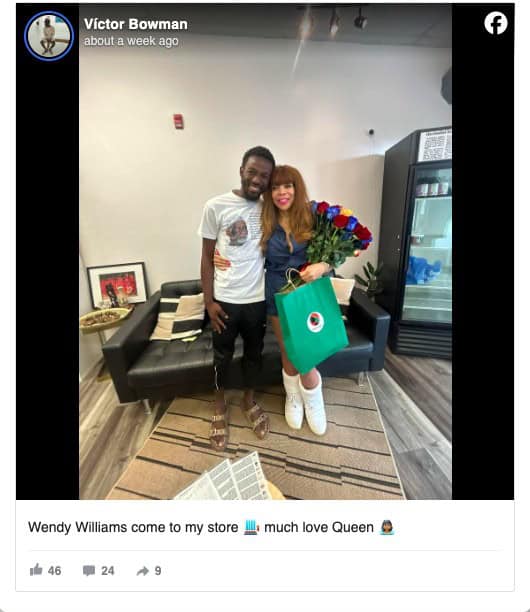Click the framed picture on side table
This screenshot has width=530, height=612.
click(117, 285)
